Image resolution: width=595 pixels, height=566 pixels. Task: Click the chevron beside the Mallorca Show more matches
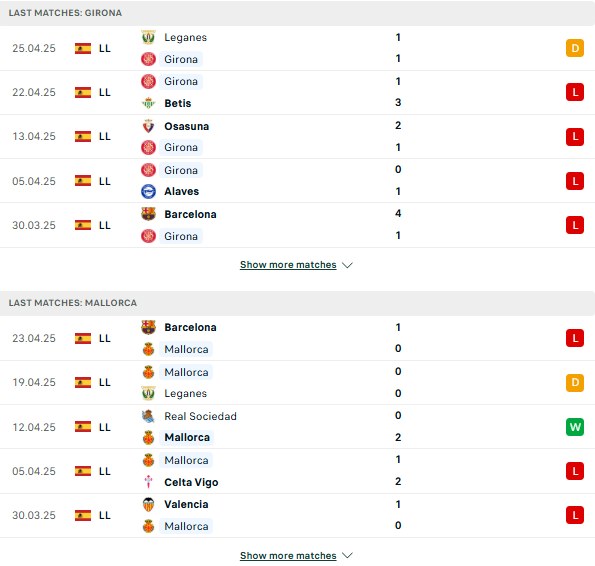click(x=347, y=556)
